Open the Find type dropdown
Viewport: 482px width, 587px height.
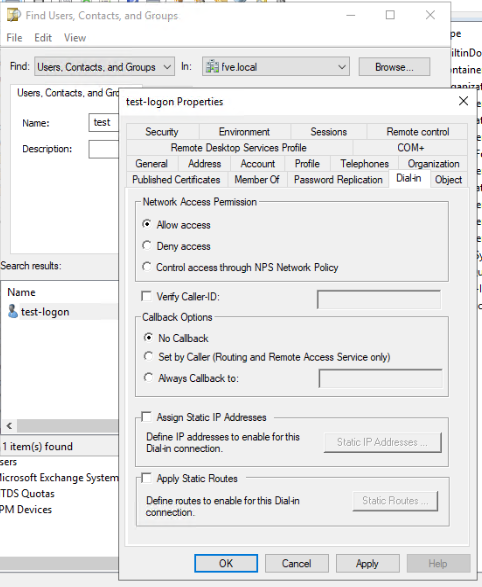tap(104, 67)
